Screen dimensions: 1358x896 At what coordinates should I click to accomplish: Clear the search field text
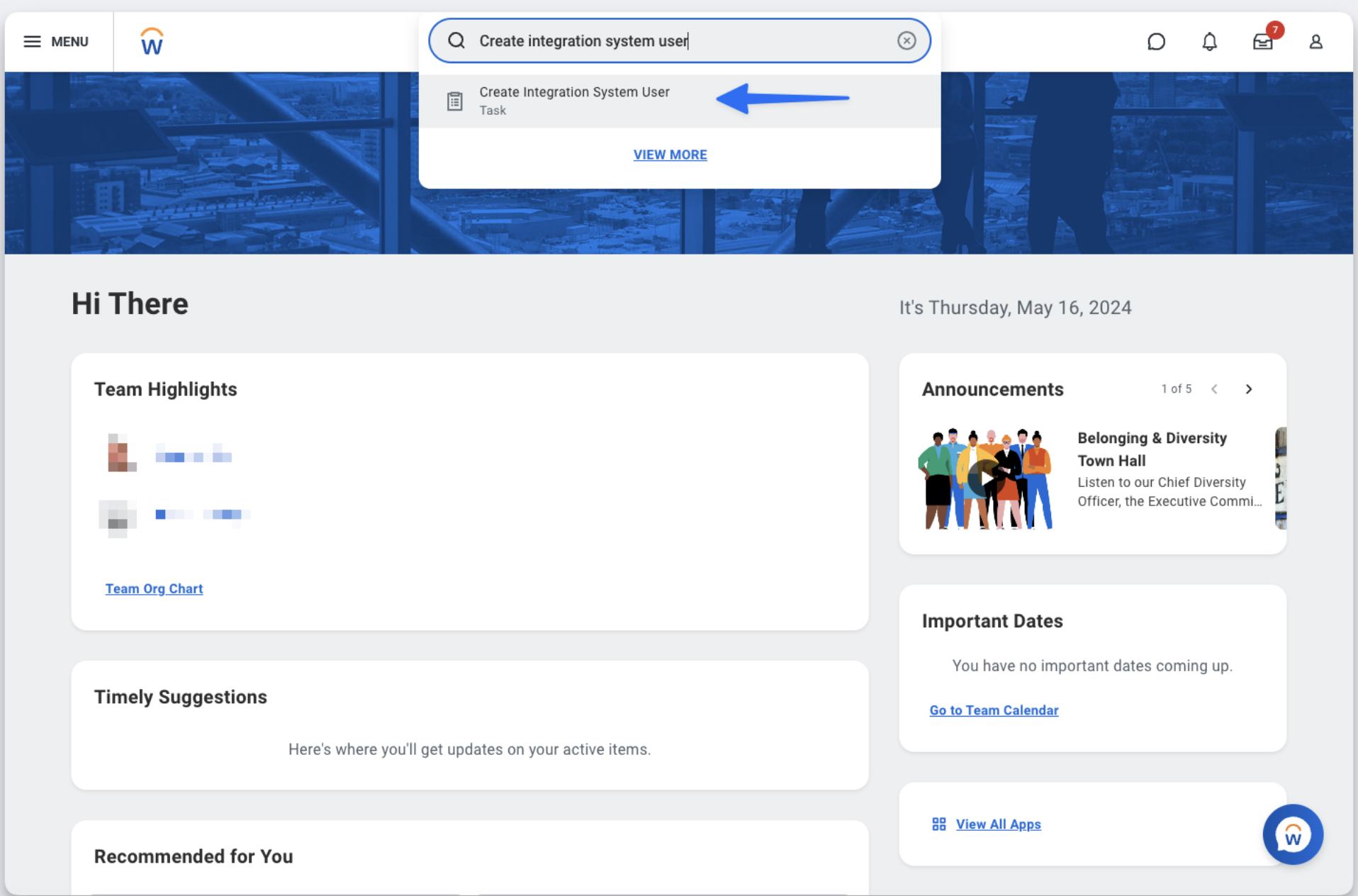[x=906, y=41]
